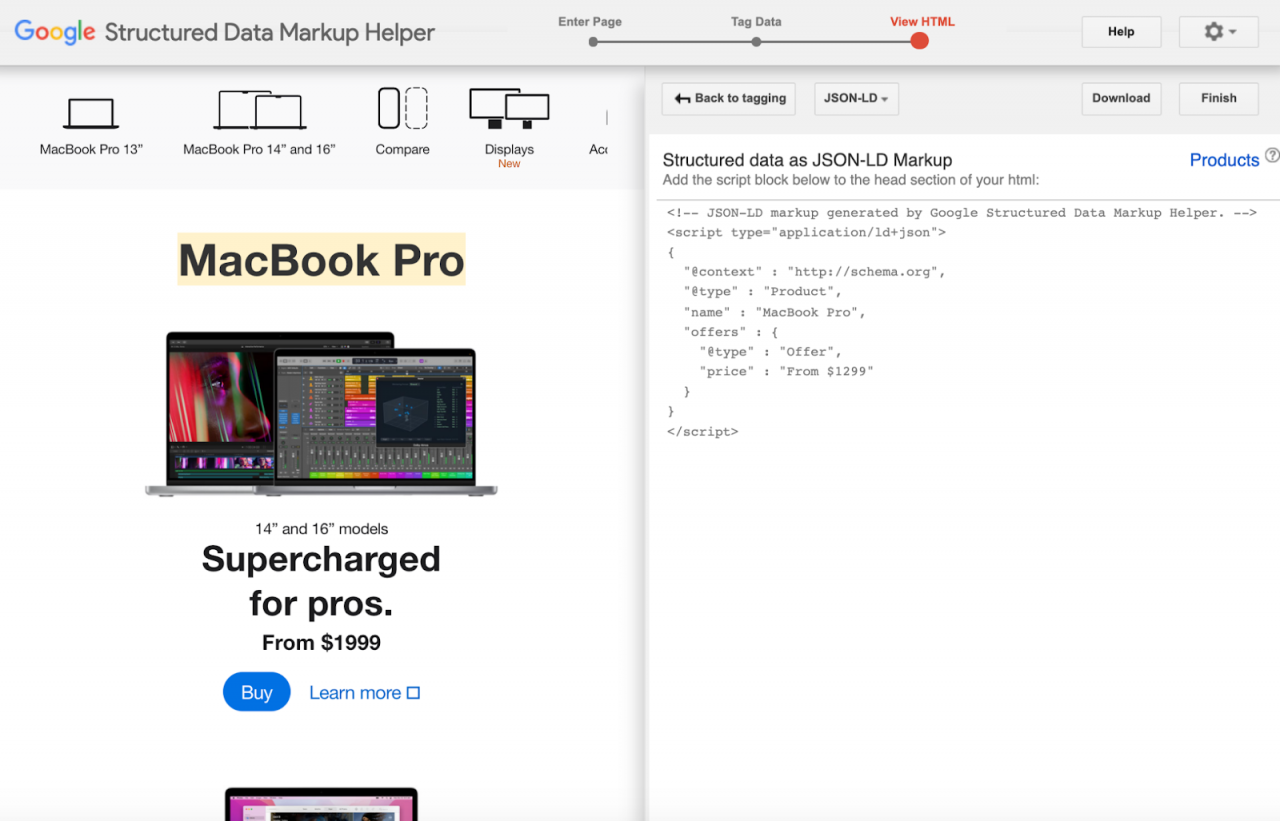
Task: Click the script type application/ld+json line
Action: [x=807, y=232]
